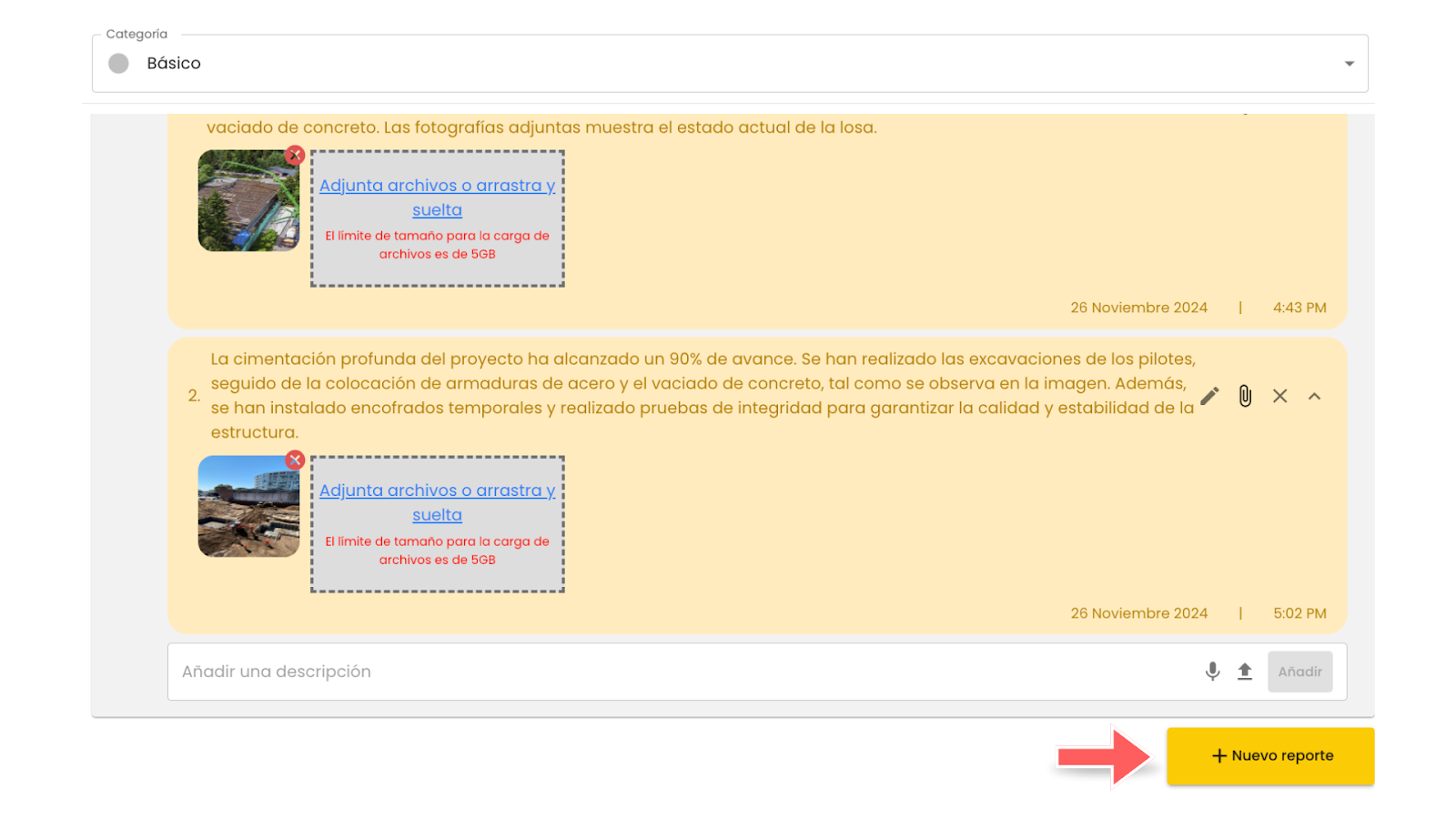The width and height of the screenshot is (1456, 819).
Task: Click the 'Adjunta archivos' link in entry 2
Action: pos(437,502)
